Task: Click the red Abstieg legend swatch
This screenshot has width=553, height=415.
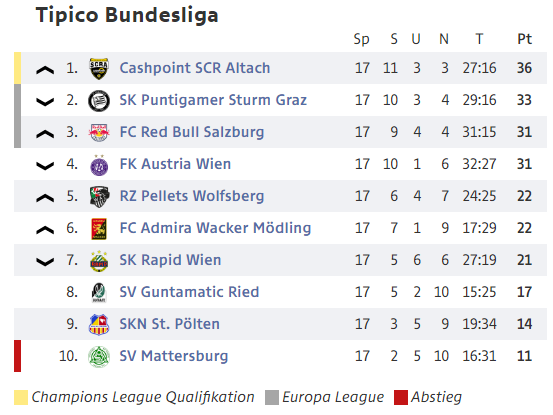Action: (401, 397)
